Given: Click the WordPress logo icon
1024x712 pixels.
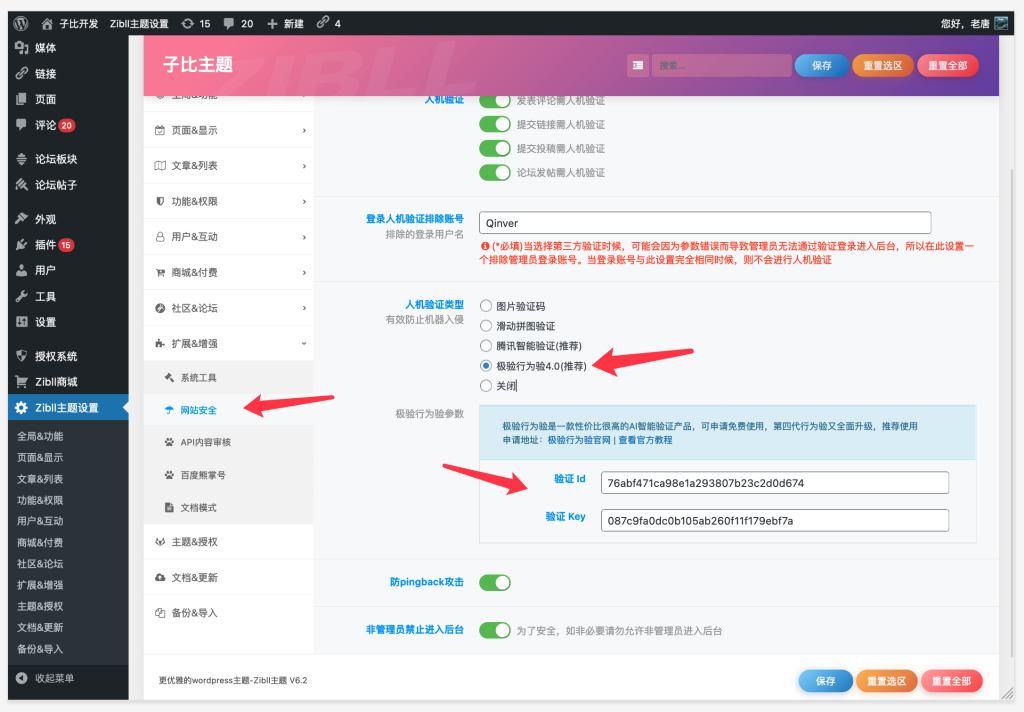Looking at the screenshot, I should coord(21,24).
